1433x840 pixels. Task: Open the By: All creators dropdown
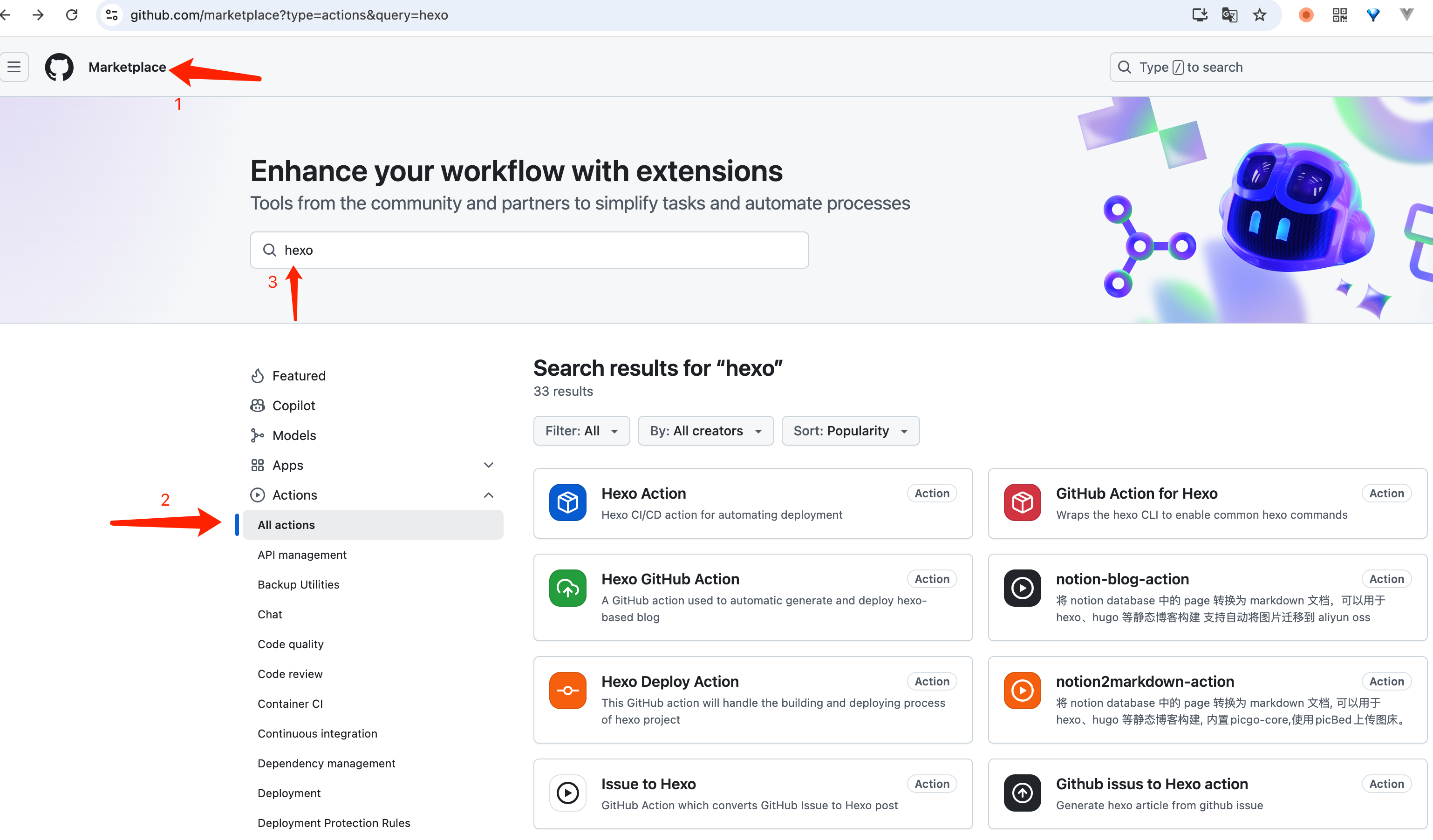point(705,431)
